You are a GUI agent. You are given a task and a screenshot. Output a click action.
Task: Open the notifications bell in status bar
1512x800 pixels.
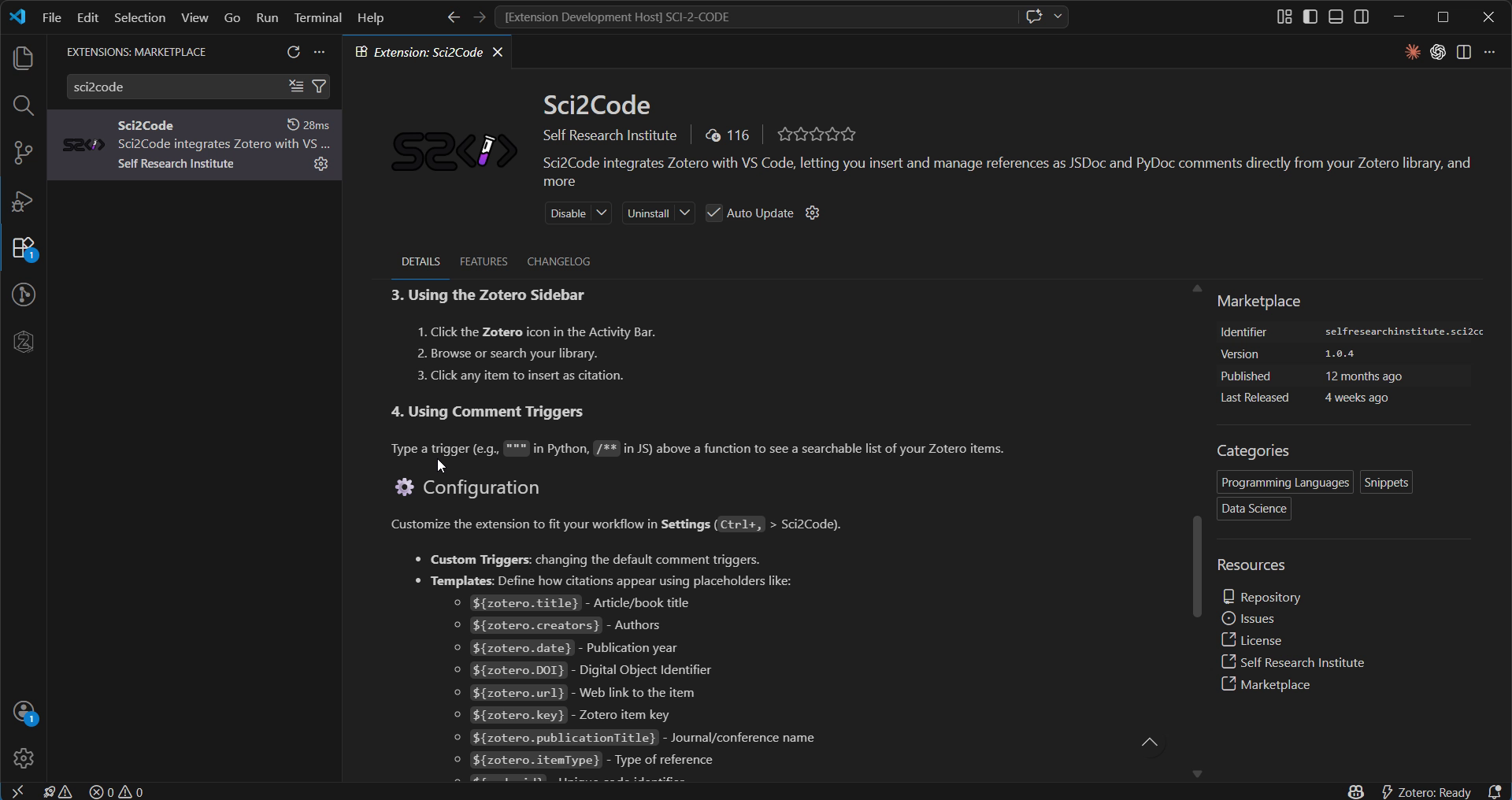point(1495,792)
